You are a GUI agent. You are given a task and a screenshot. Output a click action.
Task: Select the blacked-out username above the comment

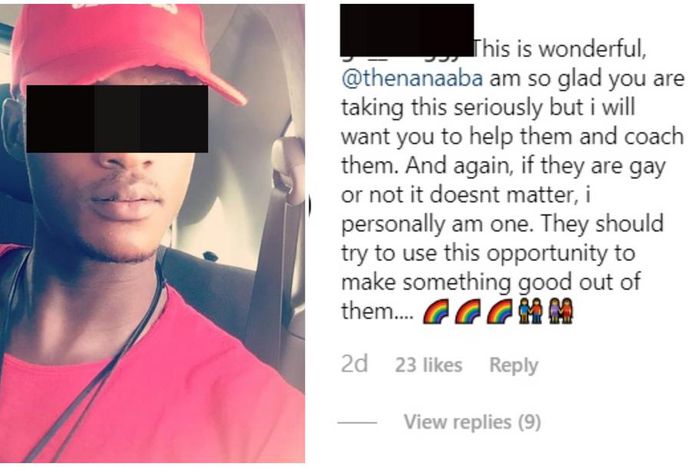[407, 30]
